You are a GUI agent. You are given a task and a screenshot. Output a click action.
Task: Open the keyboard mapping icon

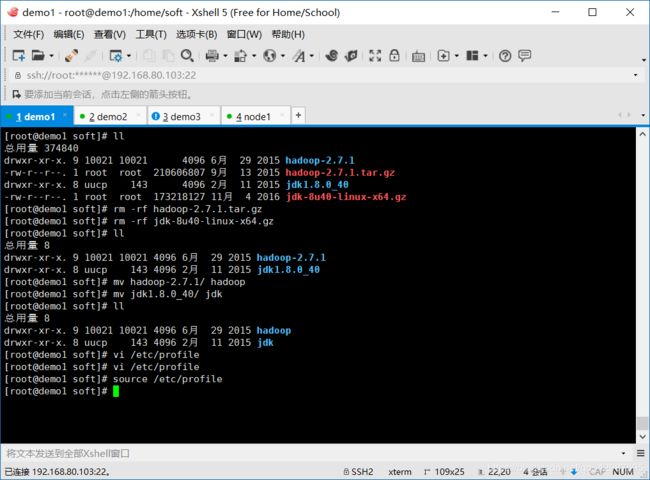tap(418, 56)
